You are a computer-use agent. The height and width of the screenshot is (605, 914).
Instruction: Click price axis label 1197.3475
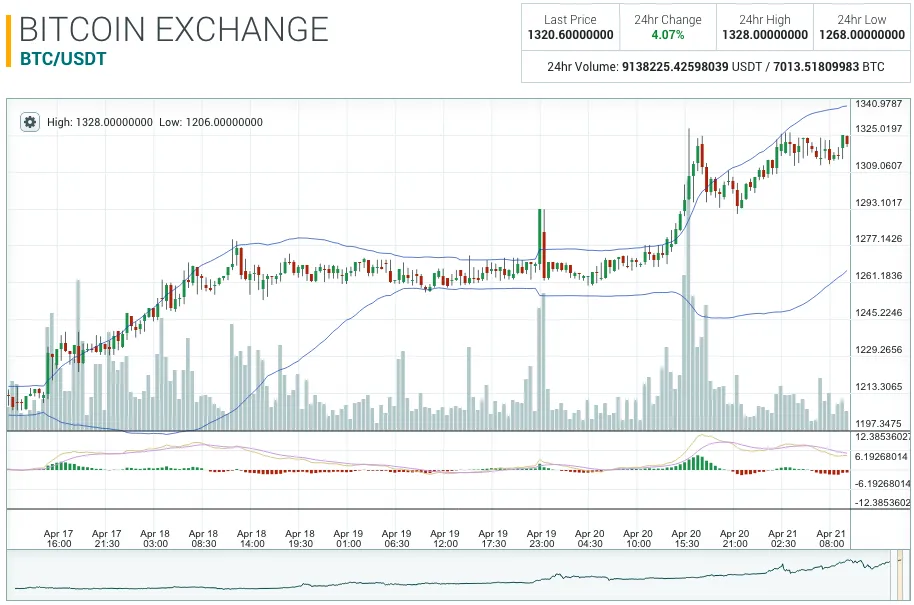pos(878,424)
